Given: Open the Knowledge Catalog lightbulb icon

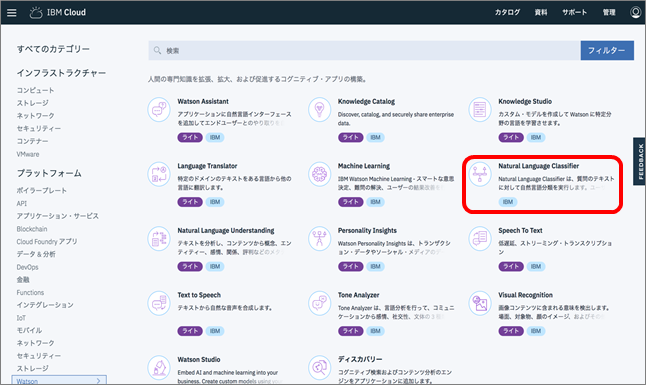Looking at the screenshot, I should pos(319,110).
